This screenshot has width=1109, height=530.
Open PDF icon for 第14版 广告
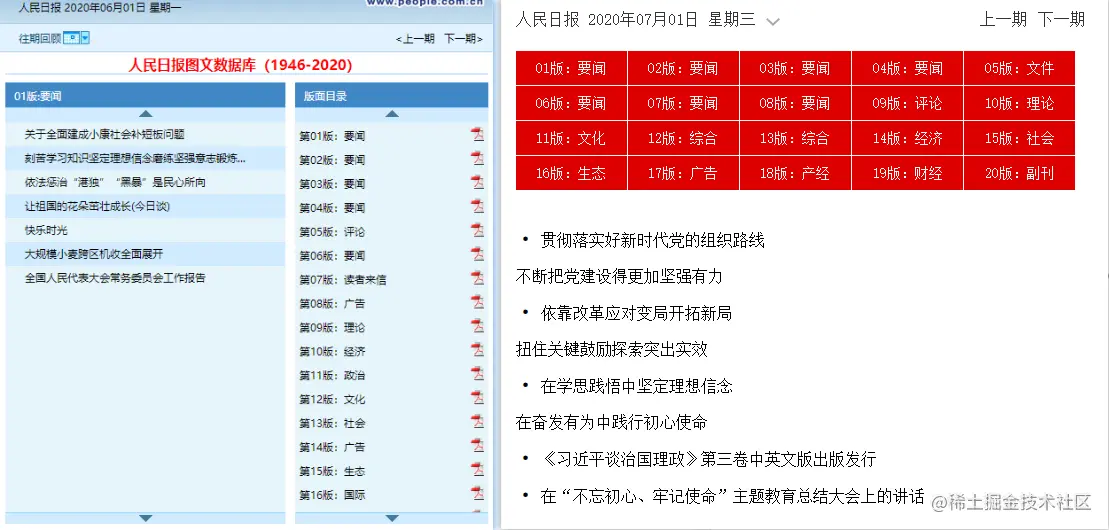click(478, 446)
